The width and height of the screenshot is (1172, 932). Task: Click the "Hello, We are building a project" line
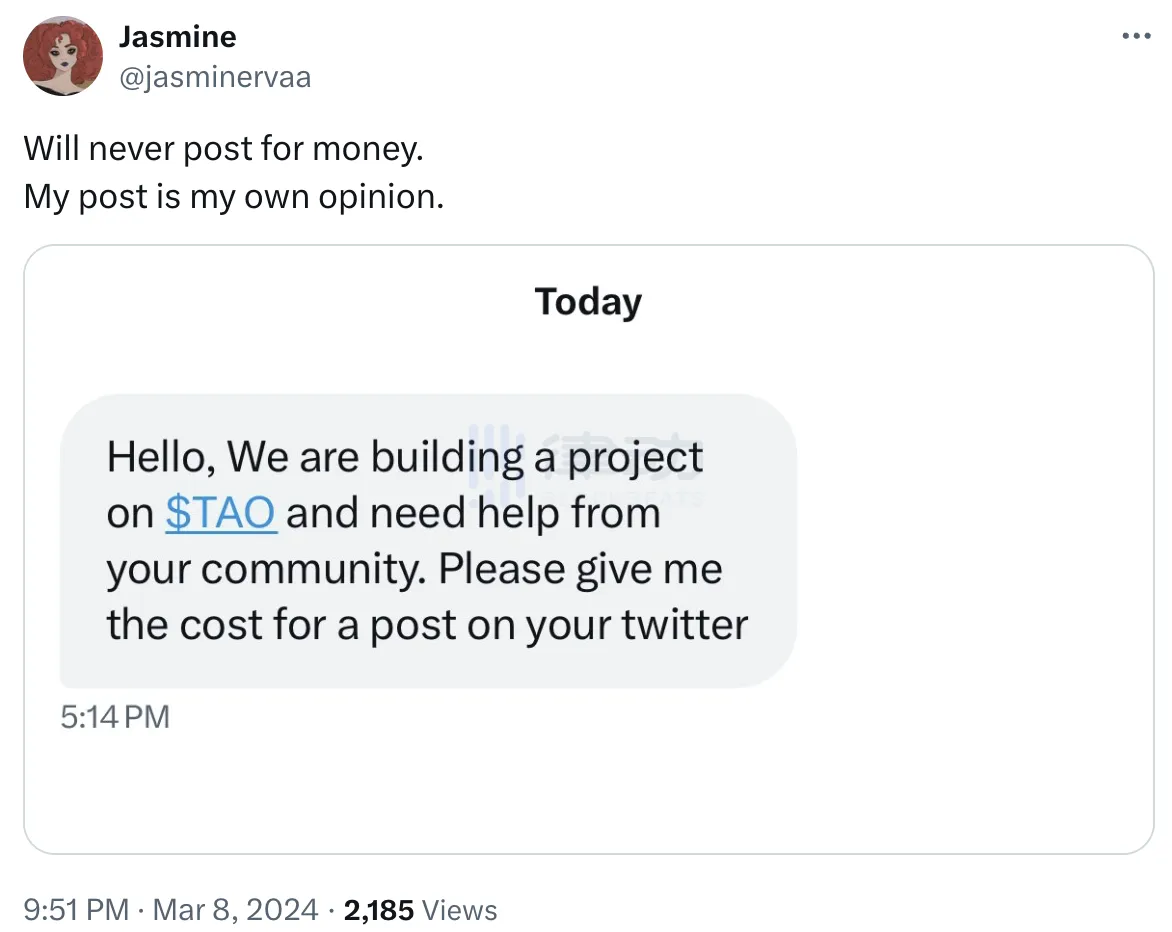tap(405, 457)
